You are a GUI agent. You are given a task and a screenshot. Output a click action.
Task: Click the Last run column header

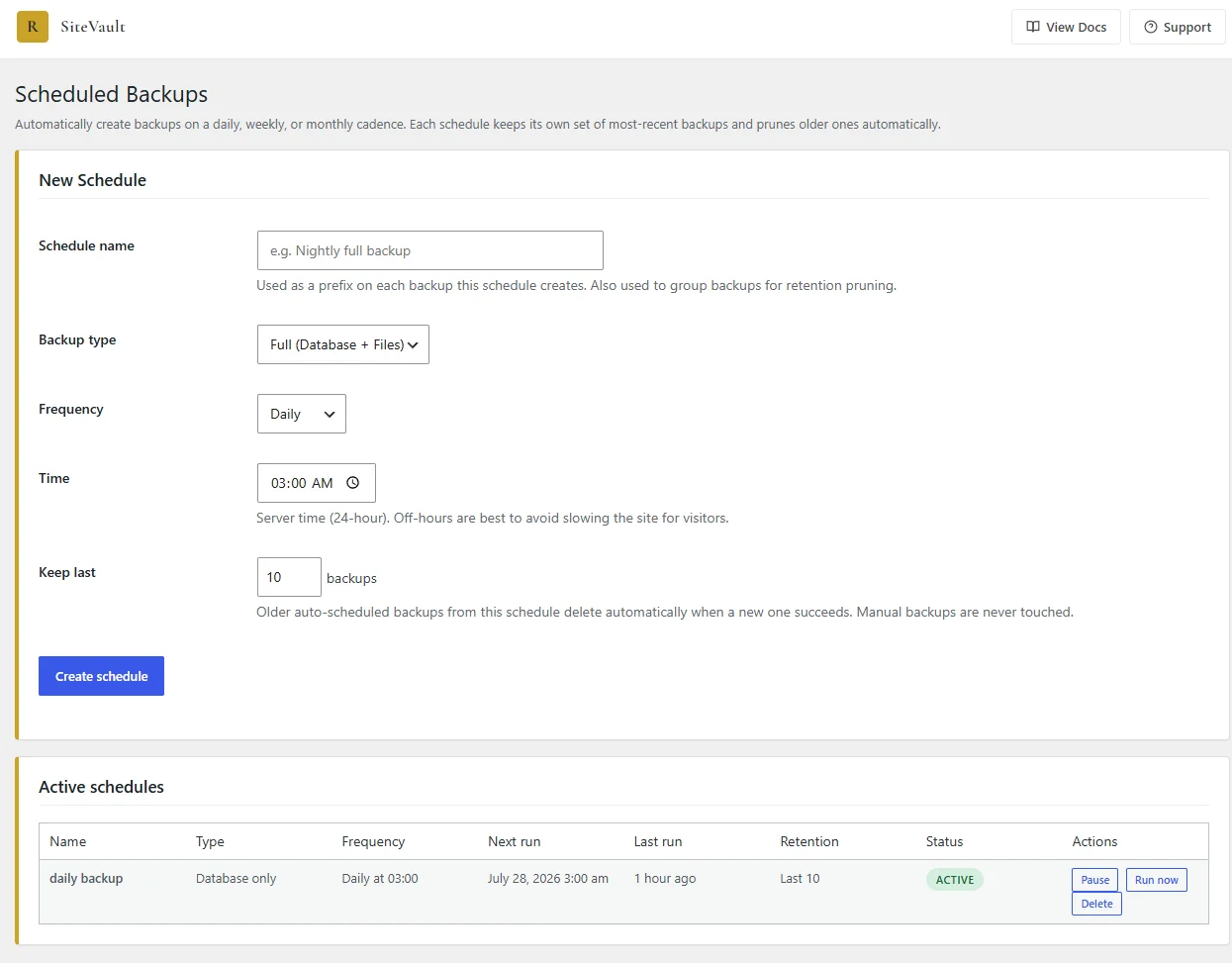click(658, 841)
